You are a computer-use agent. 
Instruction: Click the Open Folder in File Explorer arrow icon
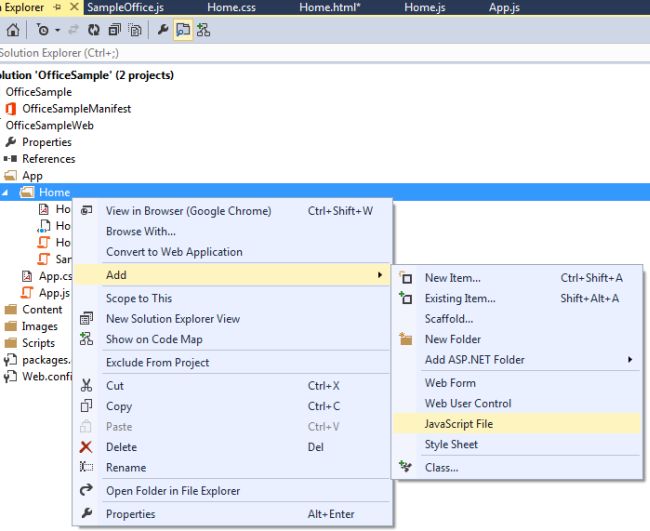pos(86,490)
